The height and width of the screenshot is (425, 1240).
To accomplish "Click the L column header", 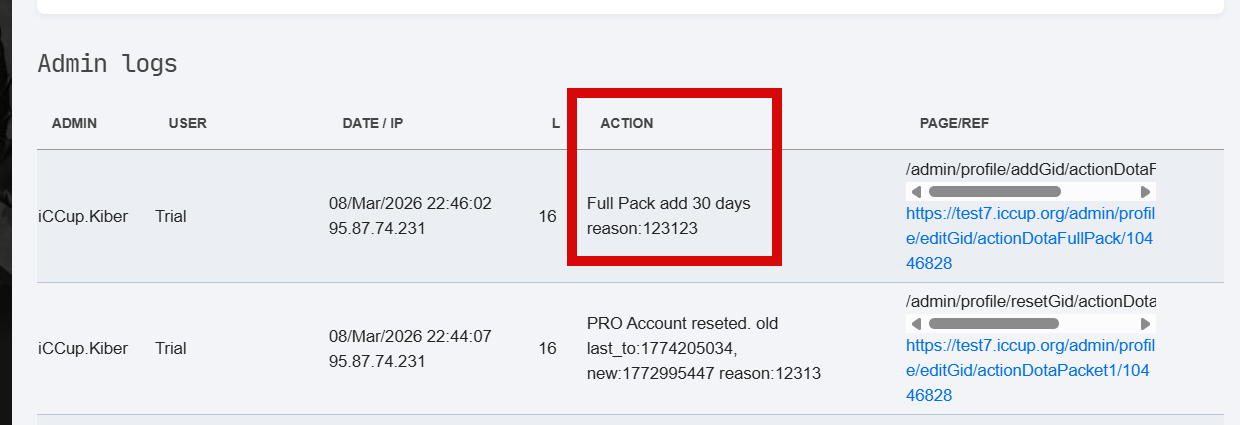I will [556, 124].
